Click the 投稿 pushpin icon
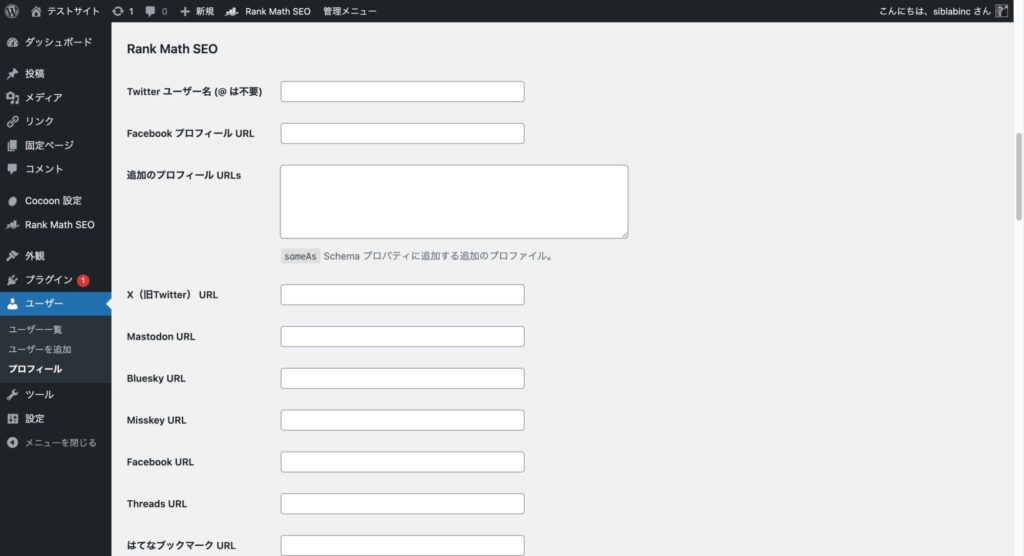The width and height of the screenshot is (1024, 556). click(x=12, y=74)
